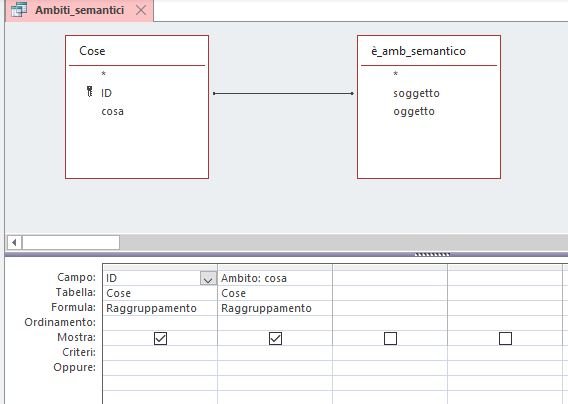Check Mostra checkbox in fourth empty column
Screen dimensions: 568x404
pos(505,338)
